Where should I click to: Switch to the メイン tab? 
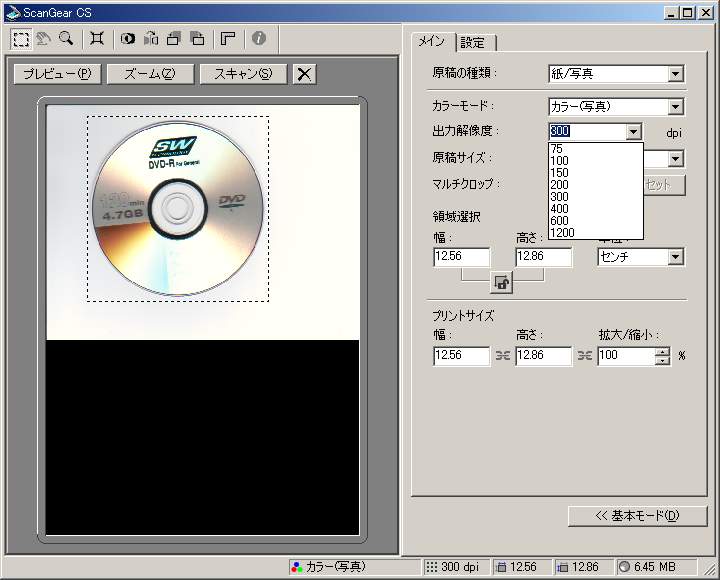coord(432,42)
